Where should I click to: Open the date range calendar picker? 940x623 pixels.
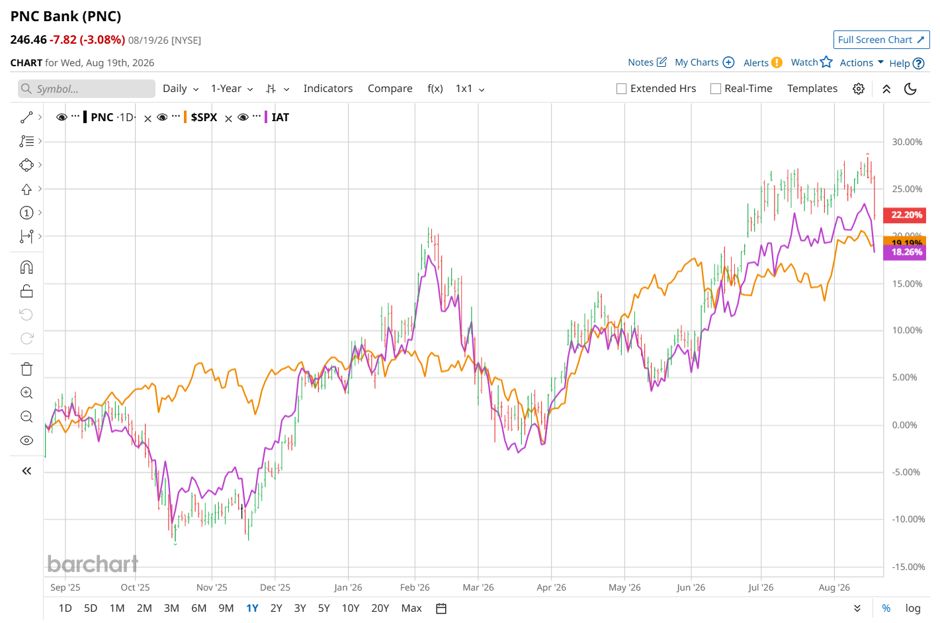point(441,609)
